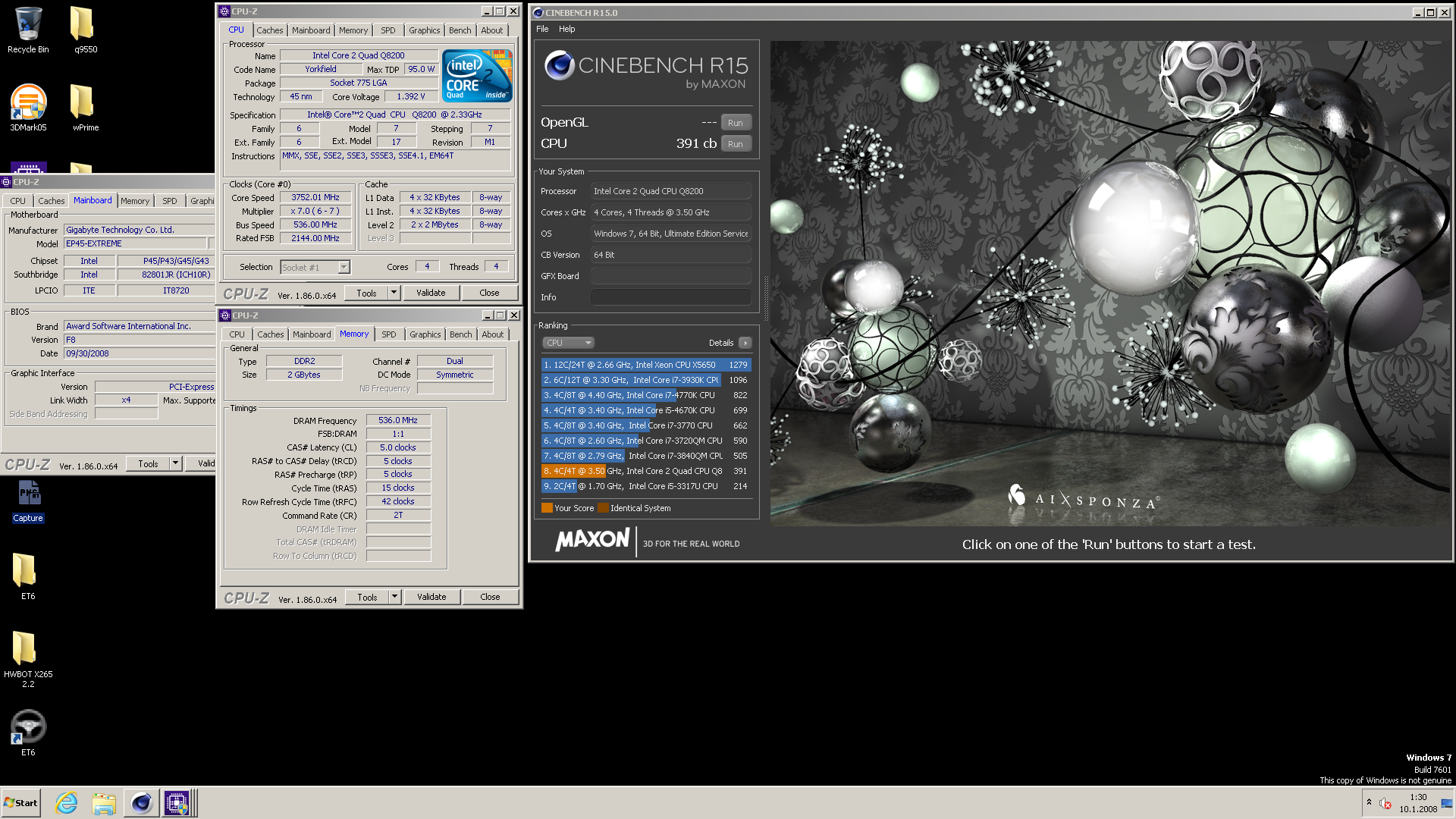The height and width of the screenshot is (819, 1456).
Task: Open Graphics tab in CPU-Z Memory window
Action: point(425,334)
